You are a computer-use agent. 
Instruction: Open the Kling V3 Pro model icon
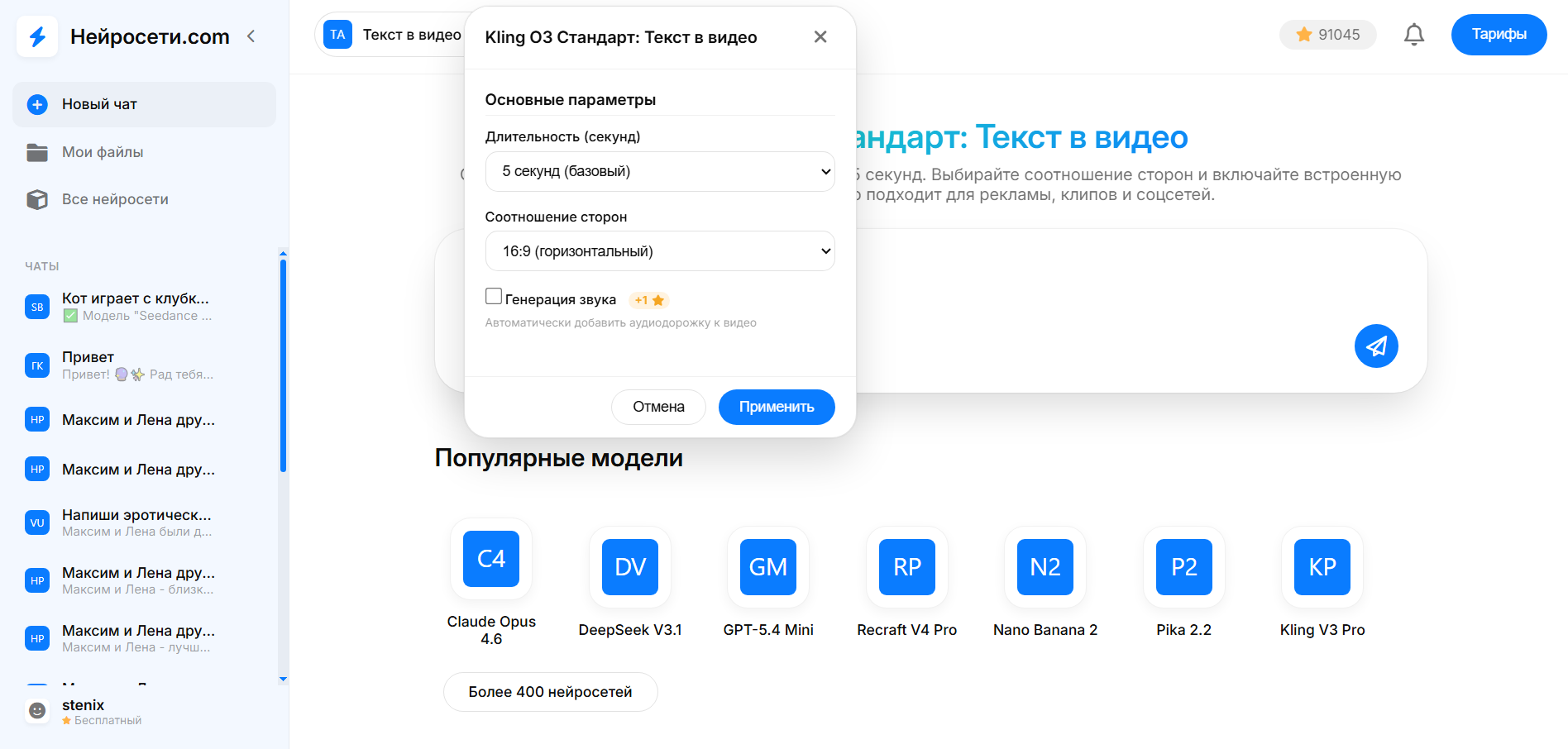[1322, 567]
